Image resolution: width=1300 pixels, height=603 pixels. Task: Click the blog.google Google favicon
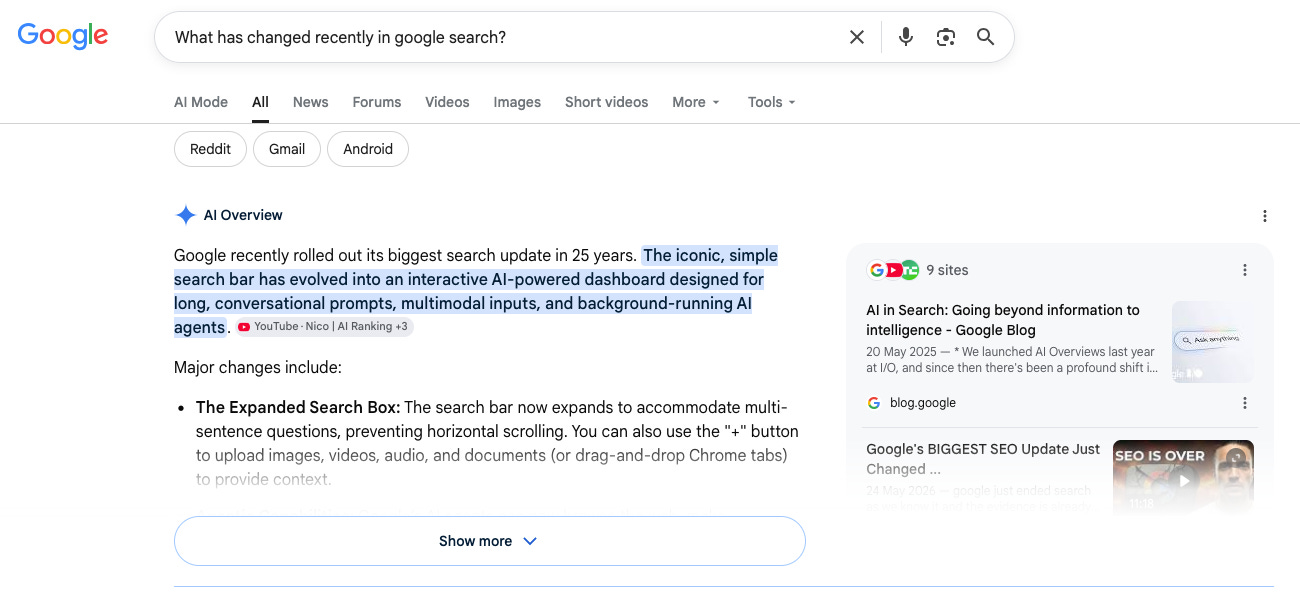click(874, 403)
